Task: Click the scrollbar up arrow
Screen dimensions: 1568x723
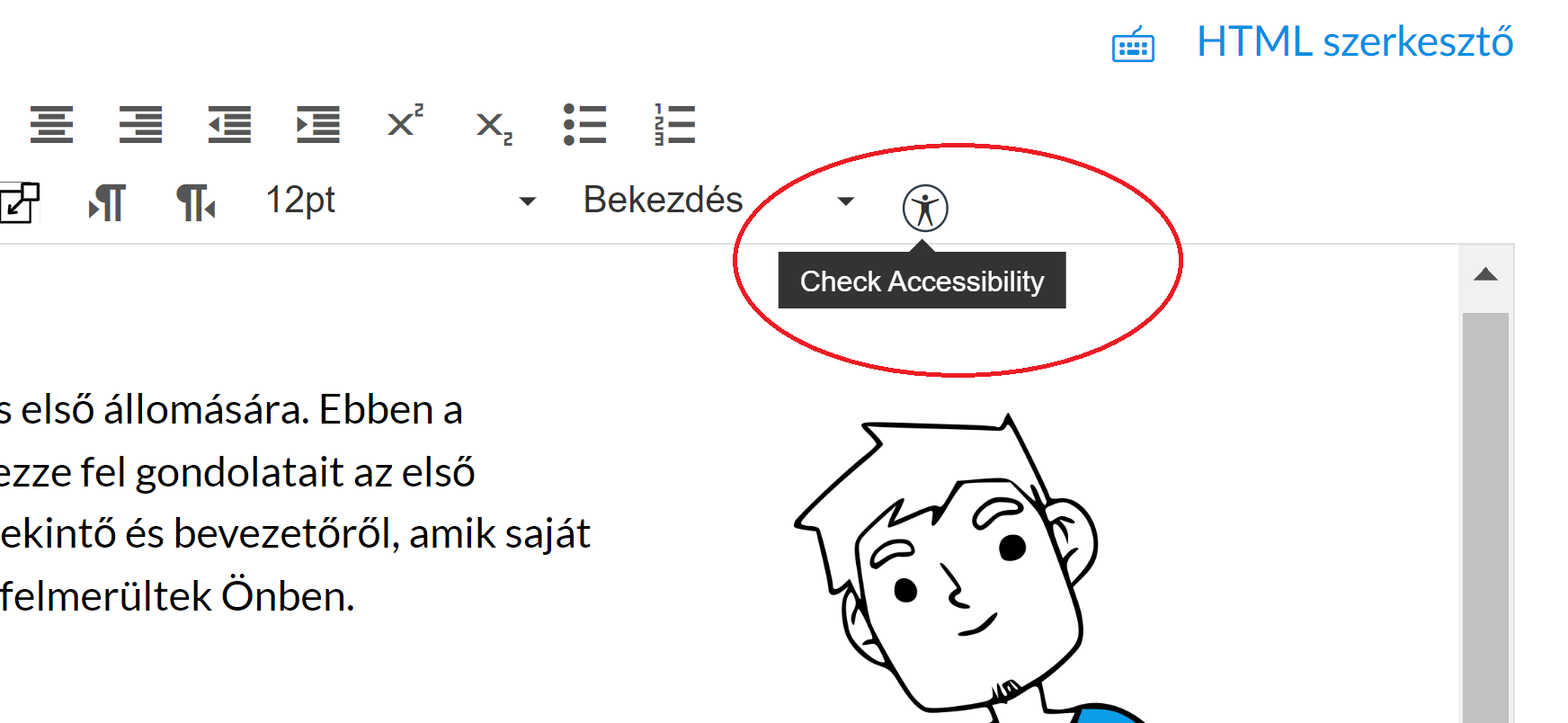Action: (1485, 275)
